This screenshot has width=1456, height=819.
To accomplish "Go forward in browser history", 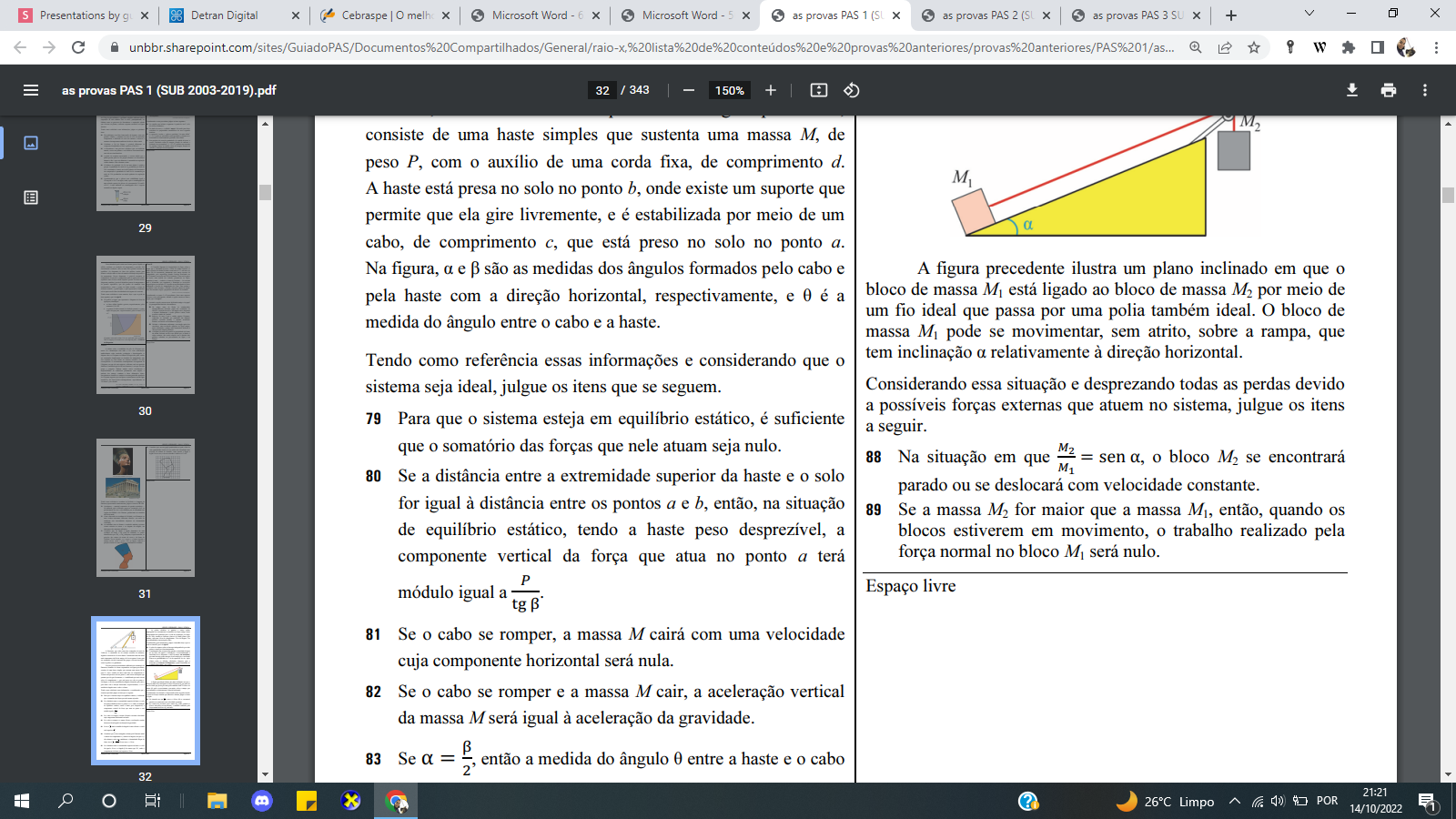I will [49, 47].
